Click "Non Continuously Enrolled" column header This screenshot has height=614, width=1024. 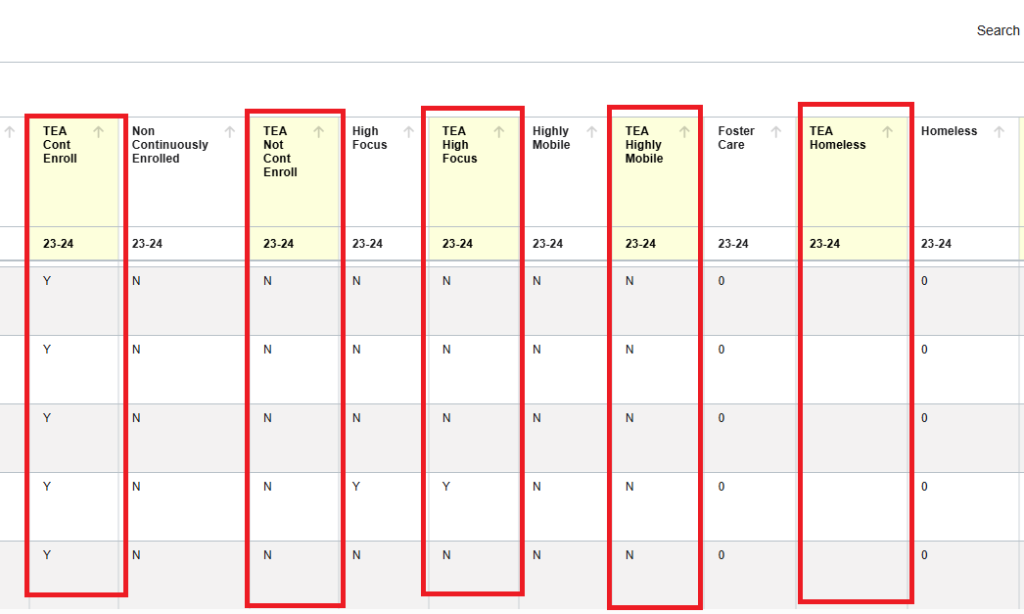[x=170, y=145]
